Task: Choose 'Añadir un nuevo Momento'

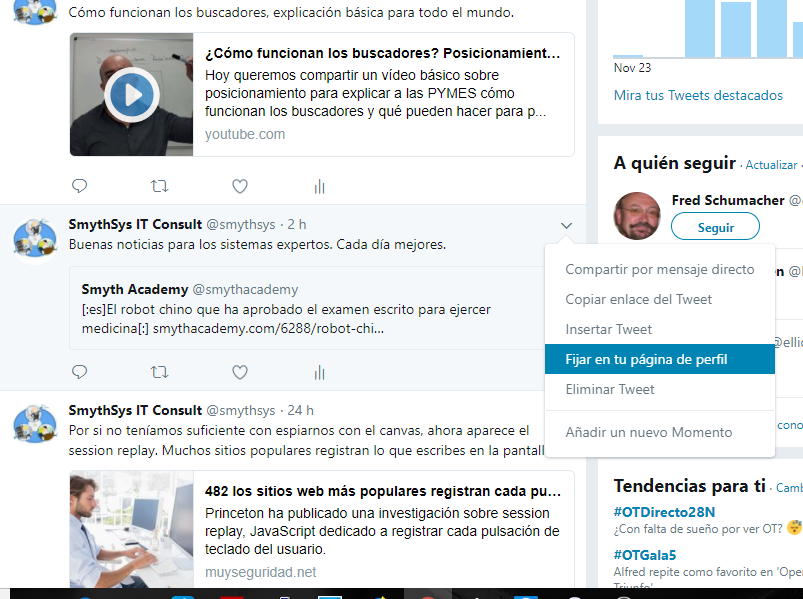Action: pos(648,432)
